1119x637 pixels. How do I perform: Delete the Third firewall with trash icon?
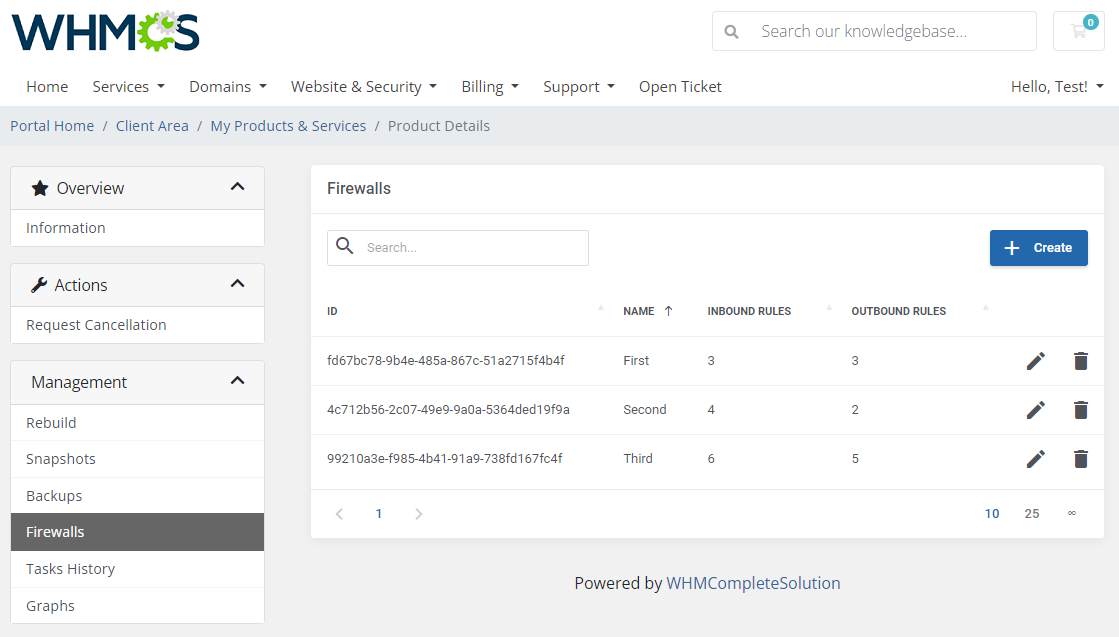1081,459
